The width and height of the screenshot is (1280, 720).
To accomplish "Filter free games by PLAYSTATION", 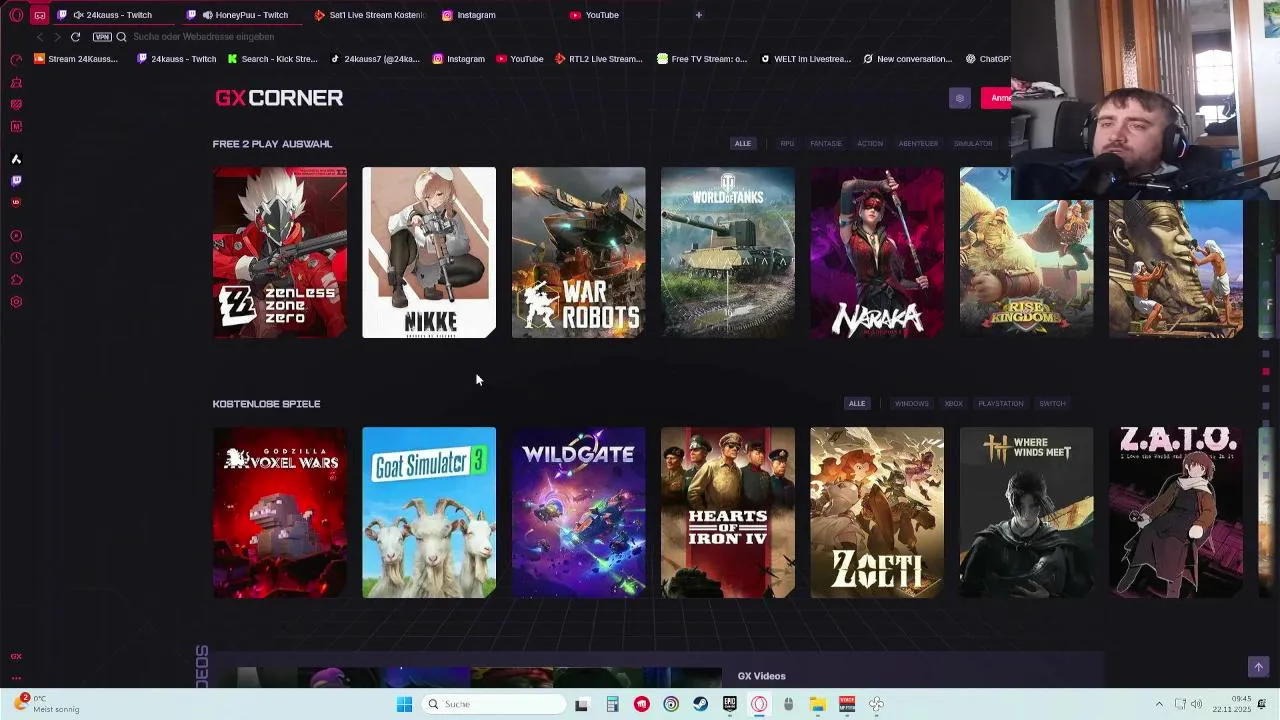I will 1001,404.
